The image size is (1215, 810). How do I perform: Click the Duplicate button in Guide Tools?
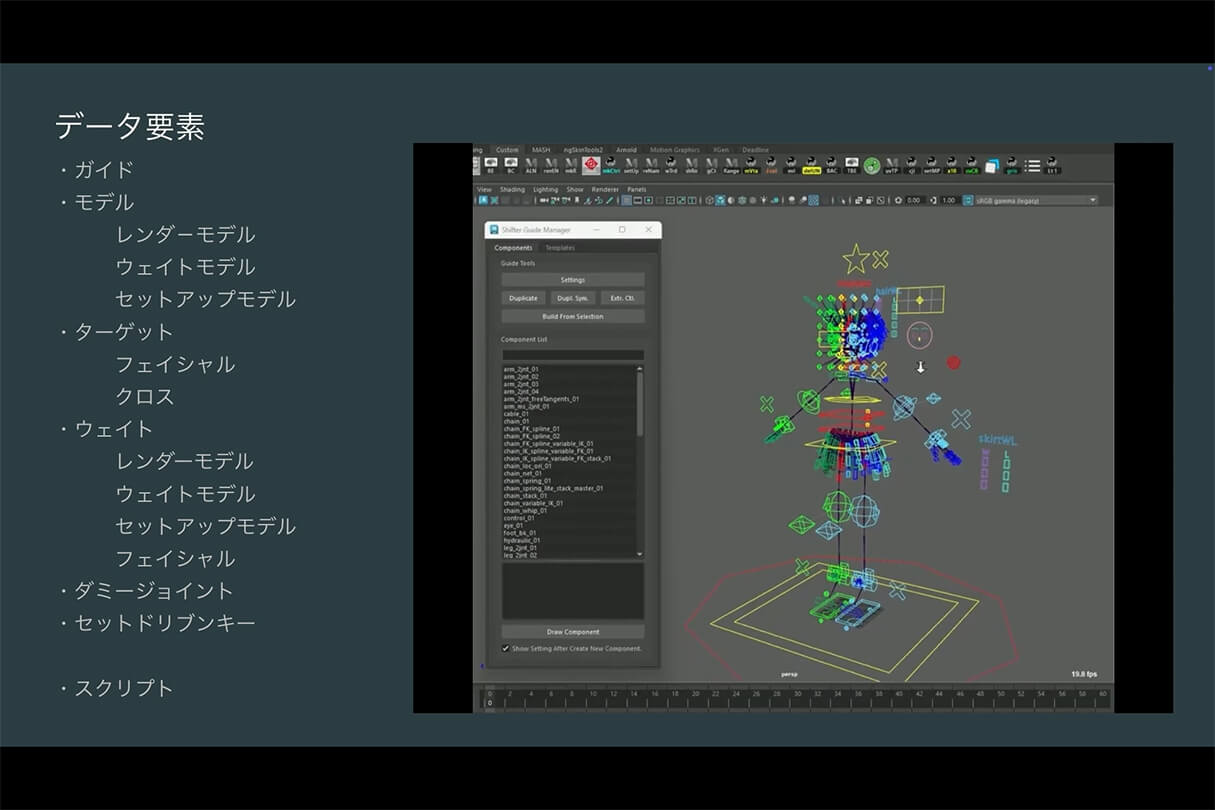[x=523, y=298]
